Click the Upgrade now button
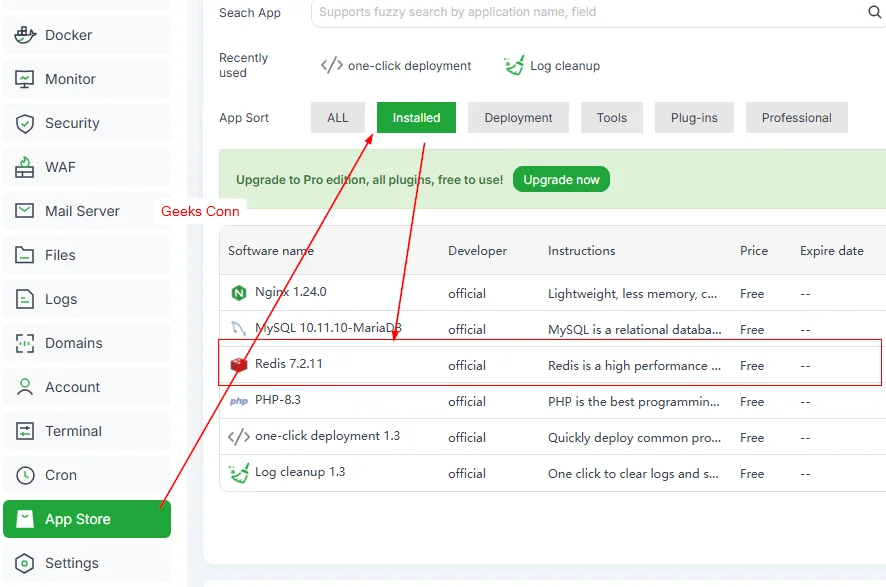This screenshot has width=886, height=587. point(561,180)
